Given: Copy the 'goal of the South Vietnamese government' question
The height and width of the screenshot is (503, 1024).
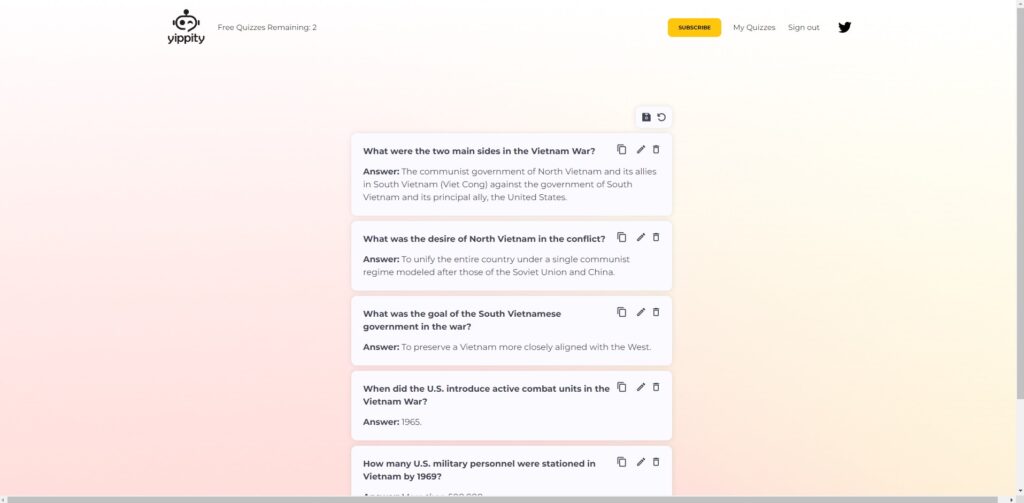Looking at the screenshot, I should coord(622,312).
